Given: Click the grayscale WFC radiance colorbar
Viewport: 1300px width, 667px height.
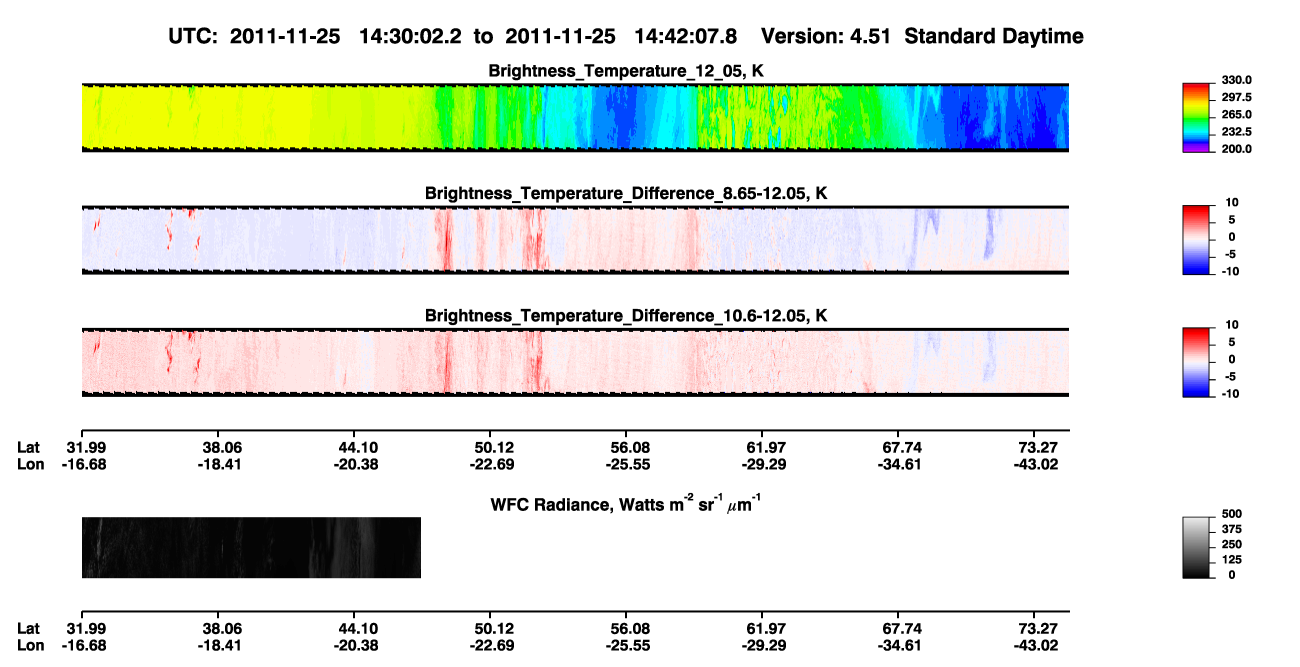Looking at the screenshot, I should pyautogui.click(x=1197, y=548).
